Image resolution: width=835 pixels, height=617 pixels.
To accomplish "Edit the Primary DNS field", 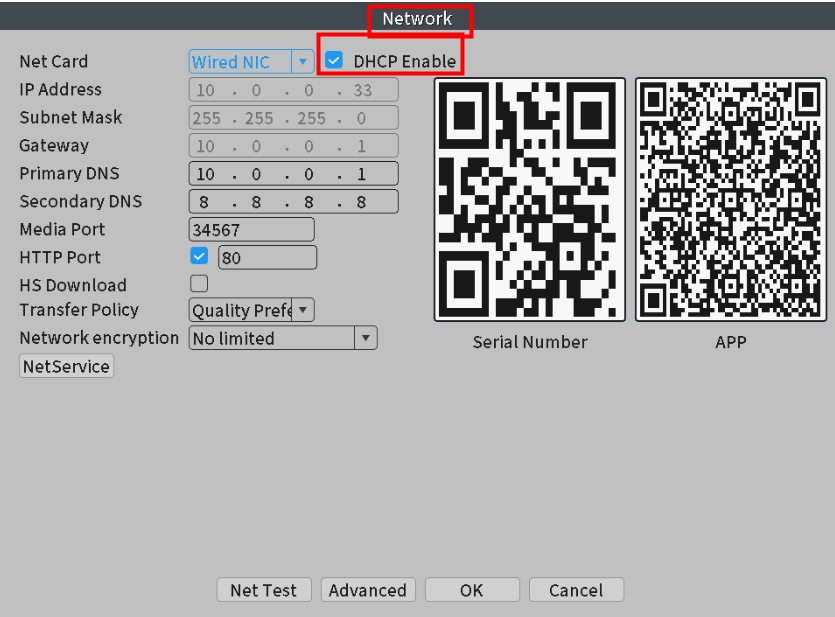I will [x=293, y=174].
